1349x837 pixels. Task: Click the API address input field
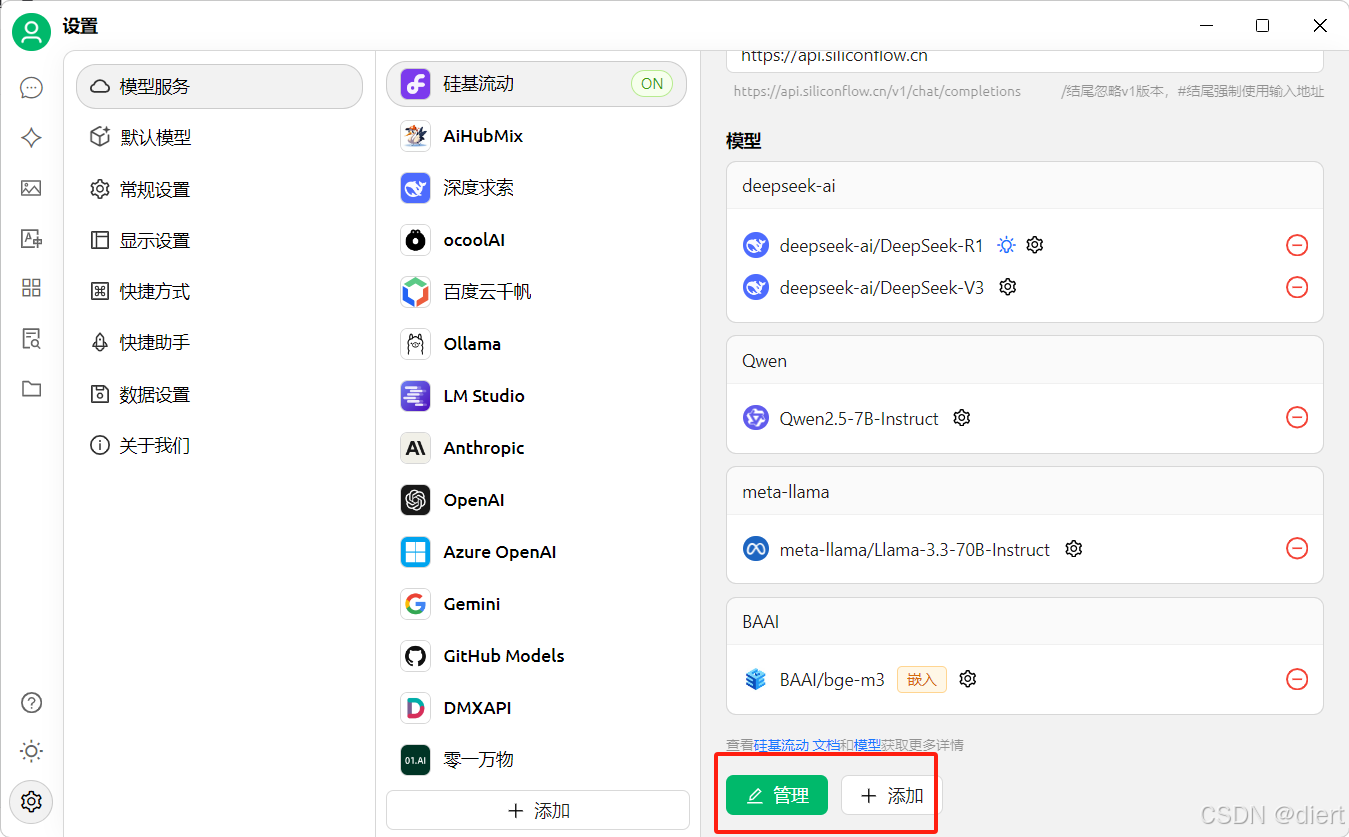tap(1025, 58)
